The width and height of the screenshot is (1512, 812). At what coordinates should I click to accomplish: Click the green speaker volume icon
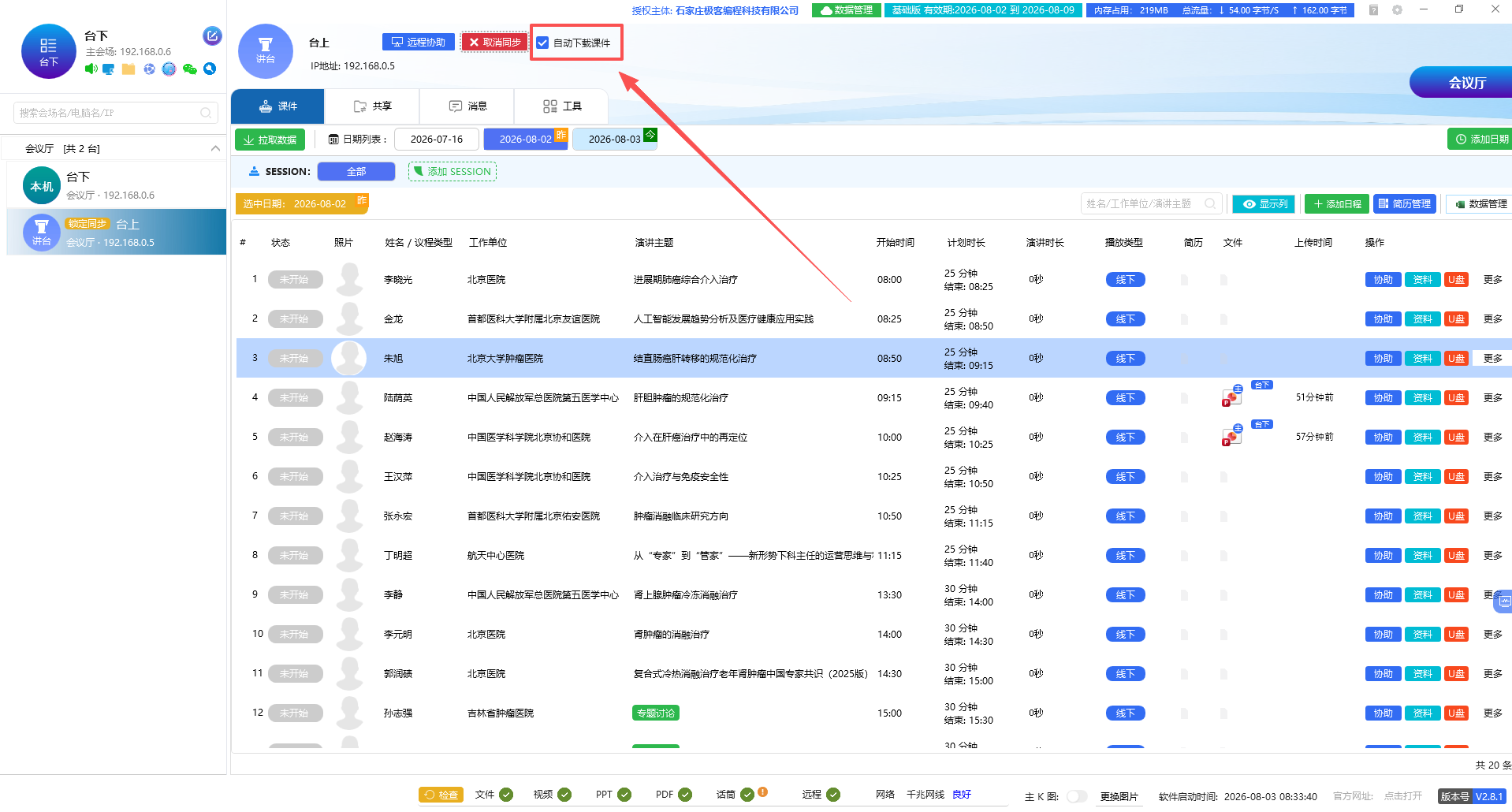click(91, 69)
